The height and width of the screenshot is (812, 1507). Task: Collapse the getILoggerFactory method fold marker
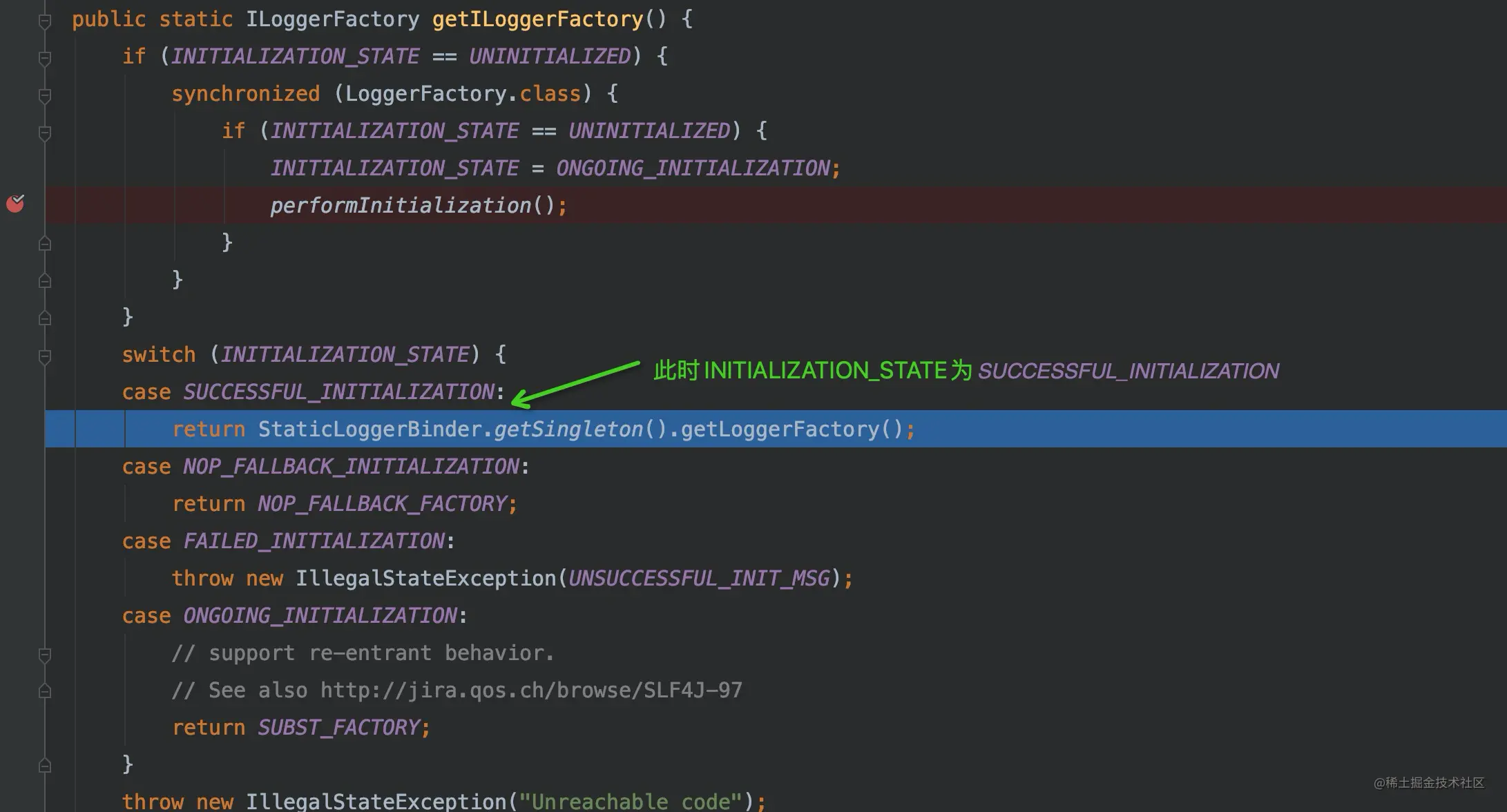point(45,21)
